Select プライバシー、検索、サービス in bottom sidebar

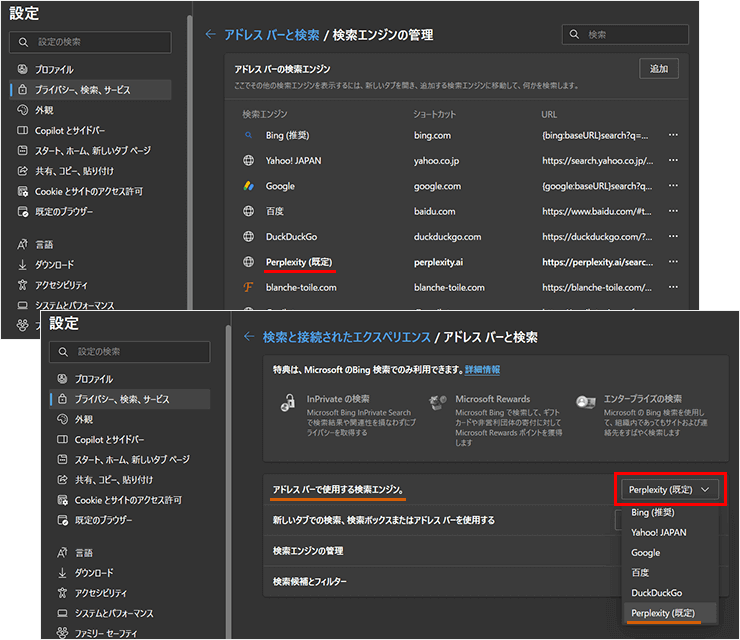click(x=130, y=399)
